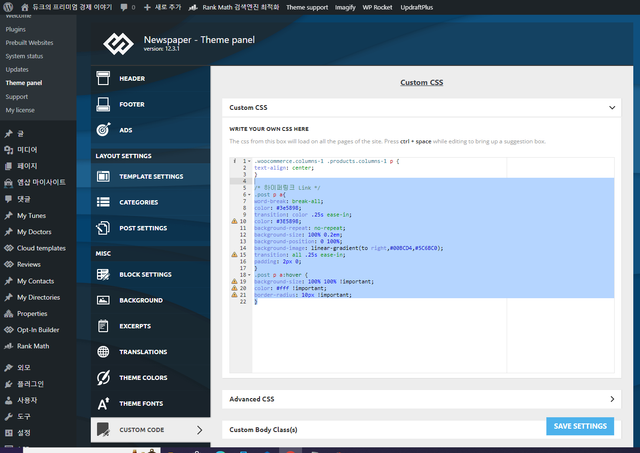Viewport: 640px width, 453px height.
Task: Click the Theme Colors icon
Action: (x=103, y=378)
